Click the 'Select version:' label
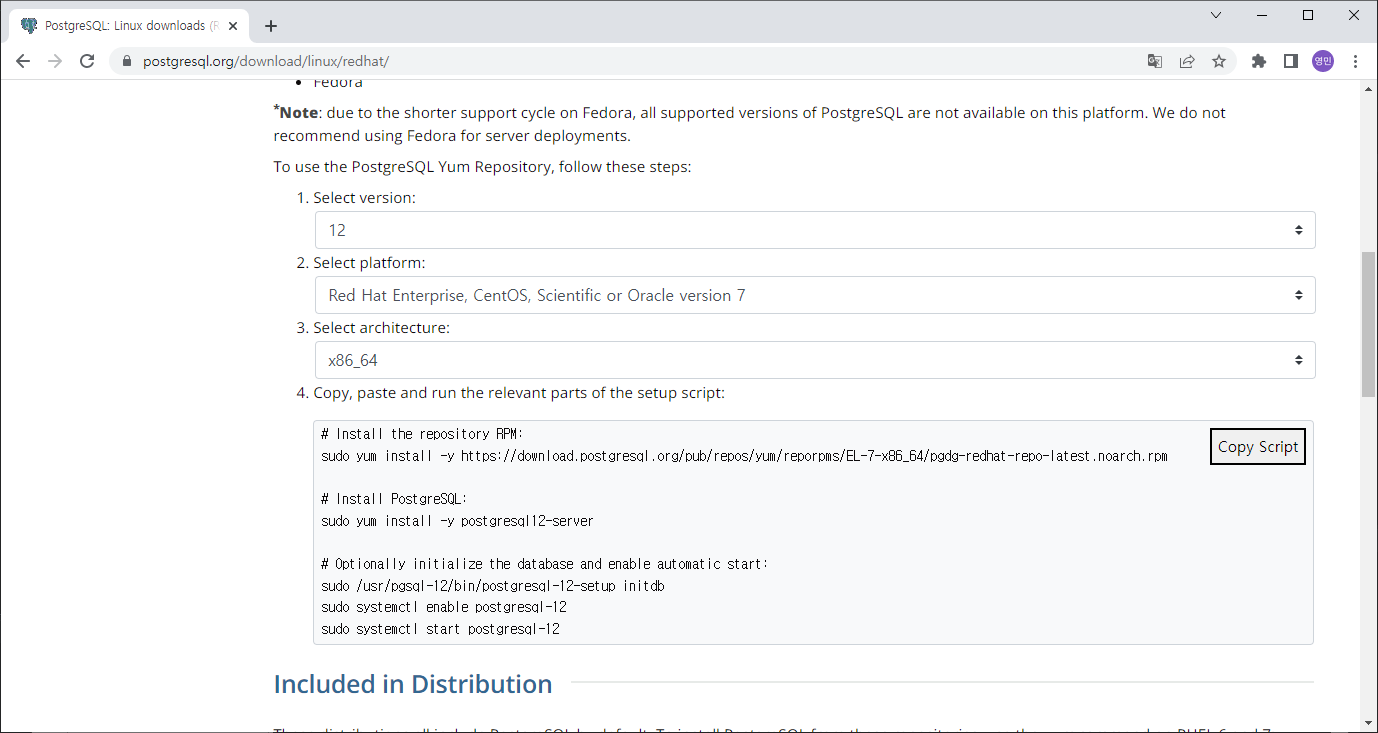This screenshot has height=733, width=1378. (364, 198)
